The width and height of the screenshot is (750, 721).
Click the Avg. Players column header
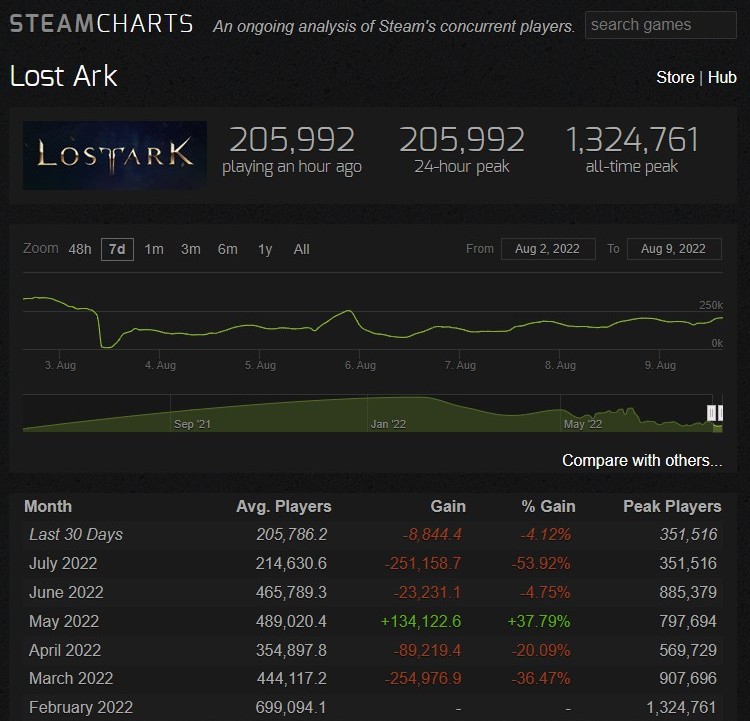click(x=284, y=506)
